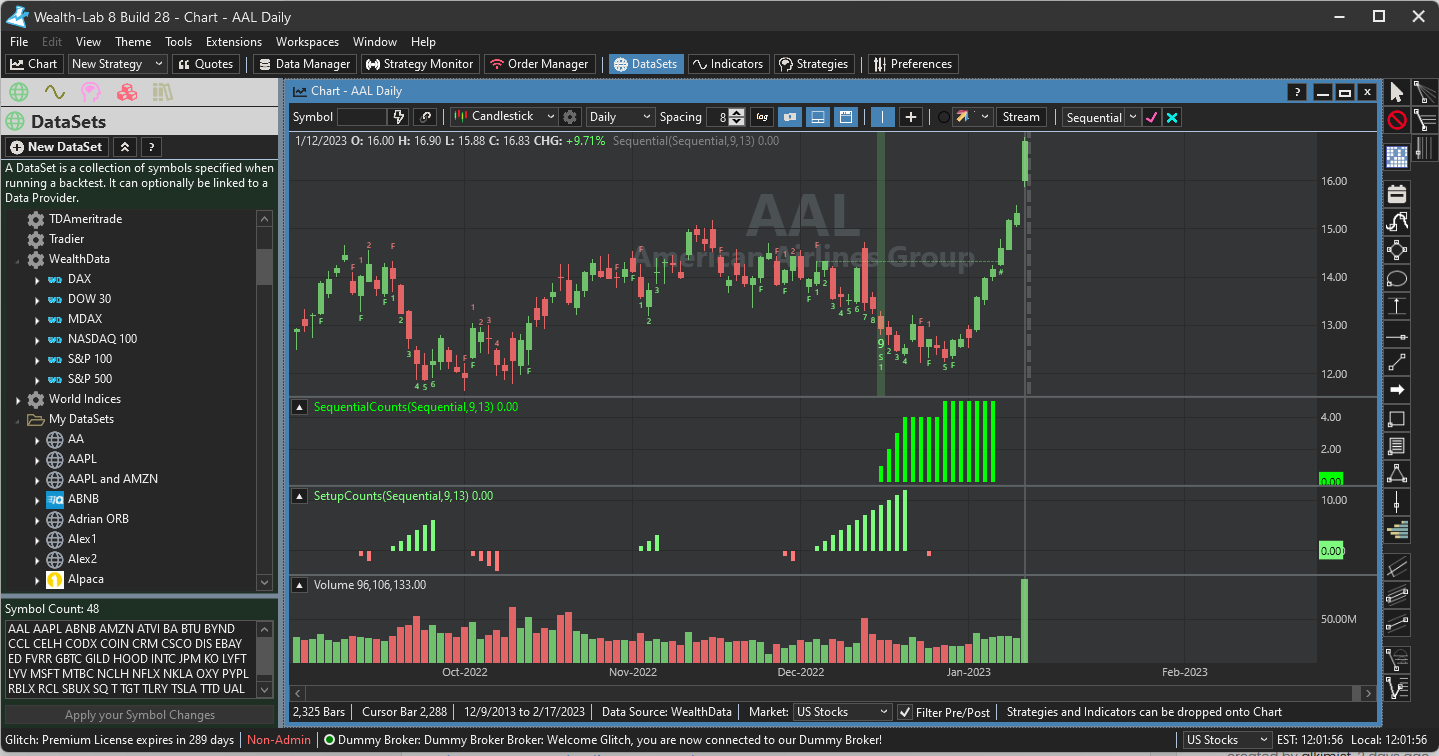Open the Workspaces menu

point(307,42)
